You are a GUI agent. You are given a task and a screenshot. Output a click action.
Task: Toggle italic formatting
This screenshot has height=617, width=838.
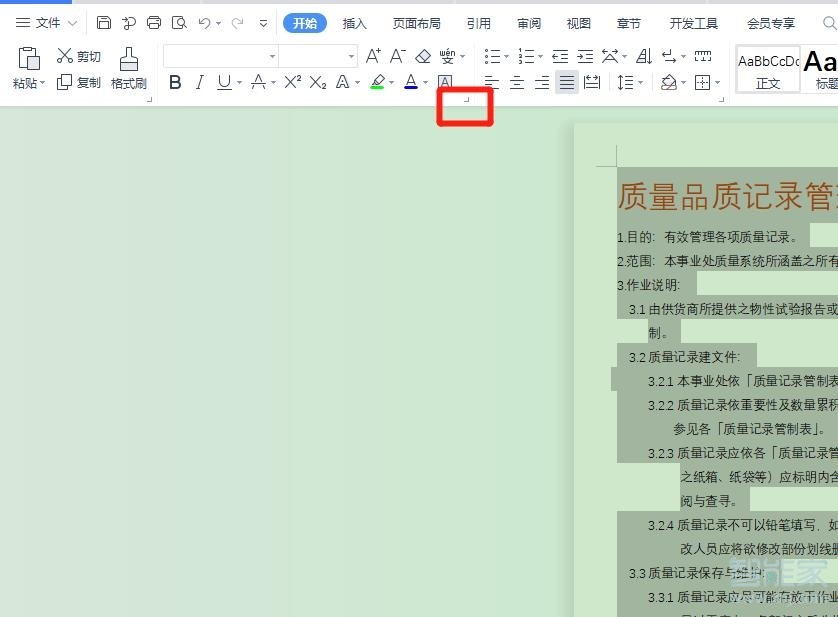199,82
